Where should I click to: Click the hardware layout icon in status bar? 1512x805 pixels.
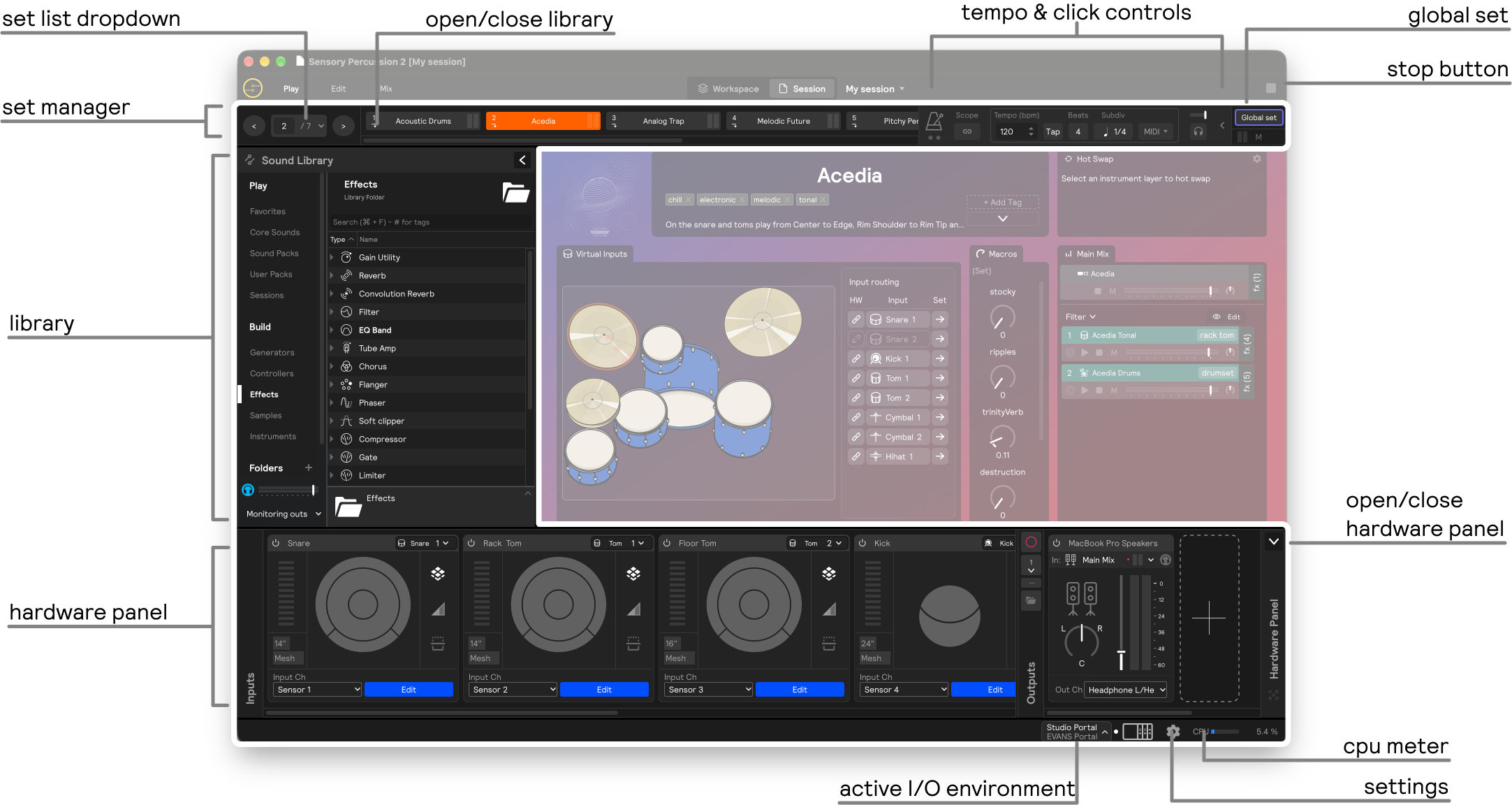coord(1138,732)
